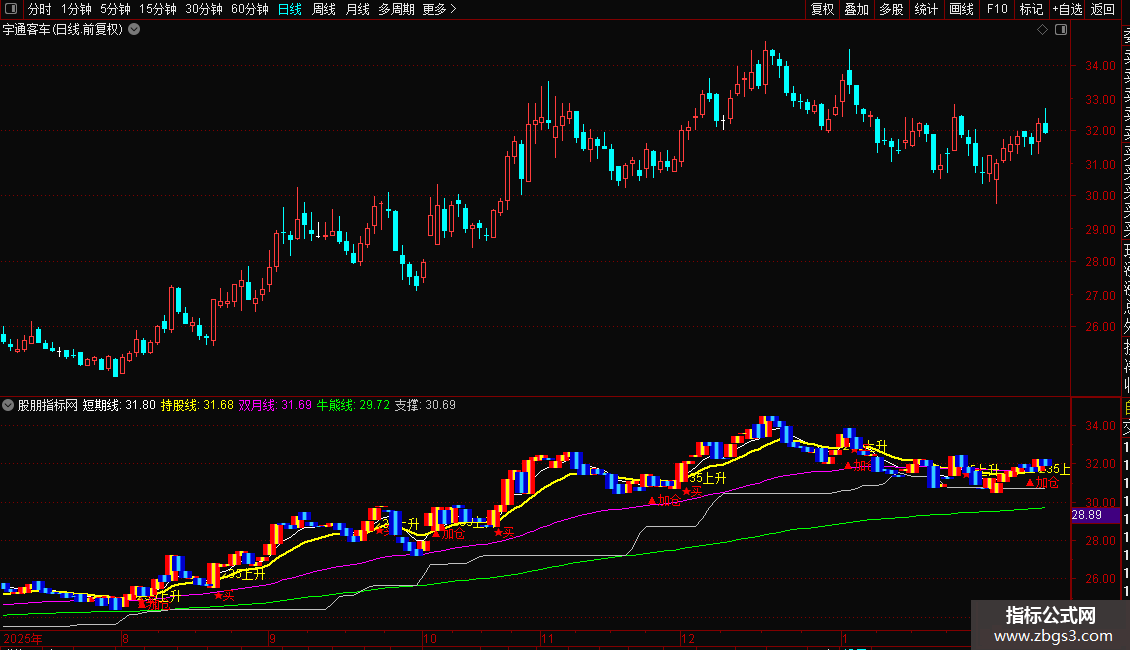Open the 多周期 multi-period view
1130x650 pixels.
tap(396, 9)
